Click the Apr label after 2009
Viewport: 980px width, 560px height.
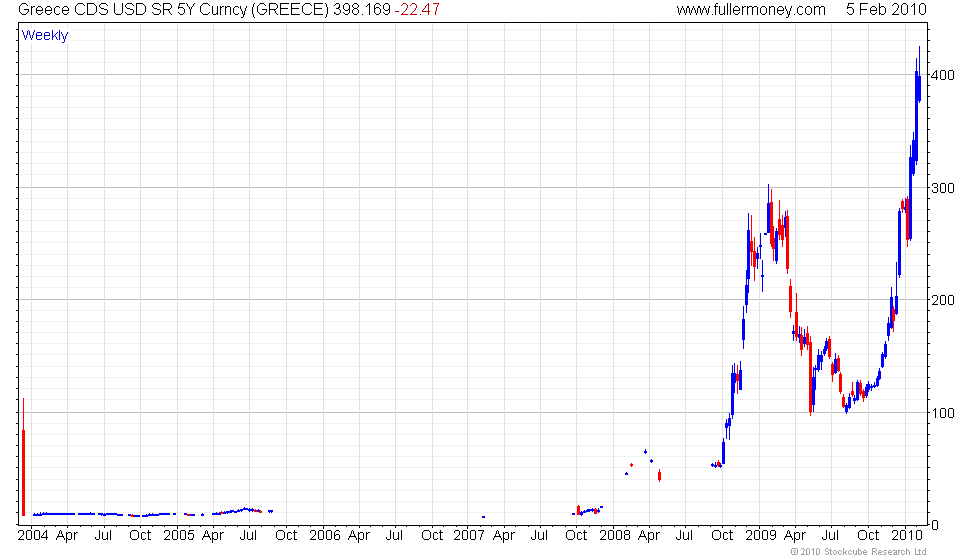[795, 536]
